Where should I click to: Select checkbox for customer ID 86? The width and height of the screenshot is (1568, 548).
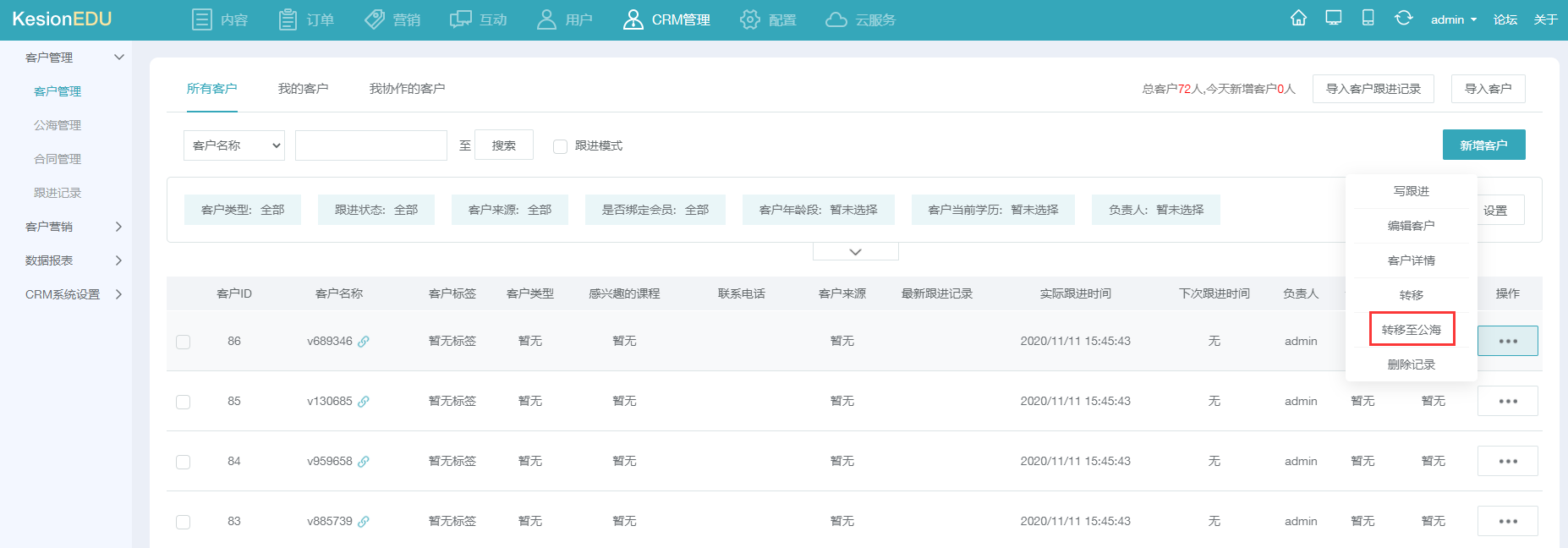[183, 342]
